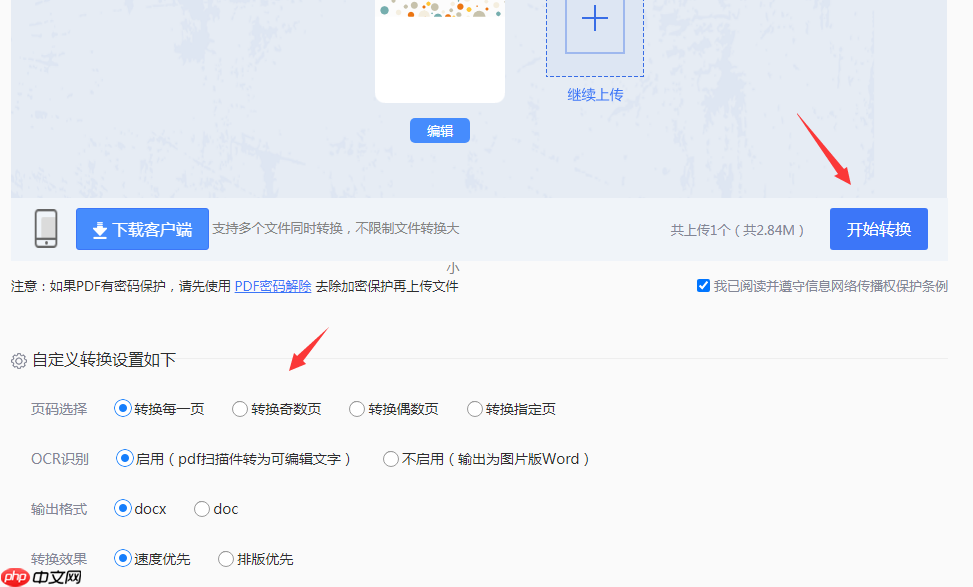Select the 转换每一页 radio option
The height and width of the screenshot is (587, 973).
123,409
